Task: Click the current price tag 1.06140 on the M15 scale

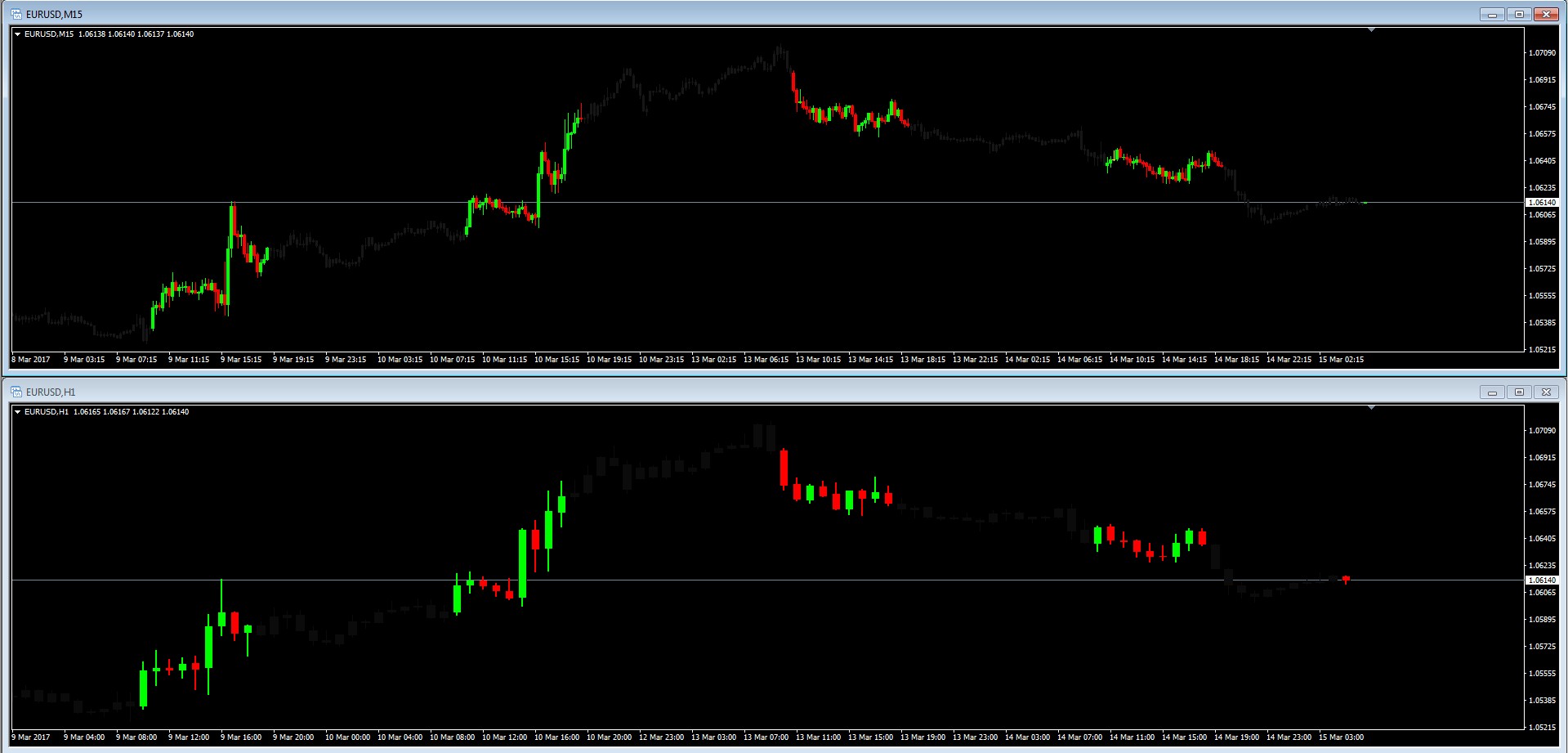Action: (1543, 202)
